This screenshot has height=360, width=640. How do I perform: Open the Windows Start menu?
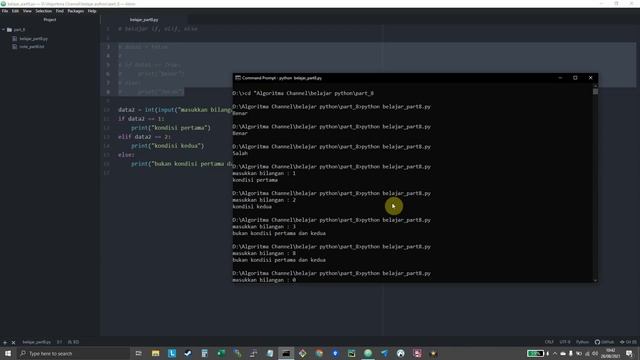click(8, 353)
